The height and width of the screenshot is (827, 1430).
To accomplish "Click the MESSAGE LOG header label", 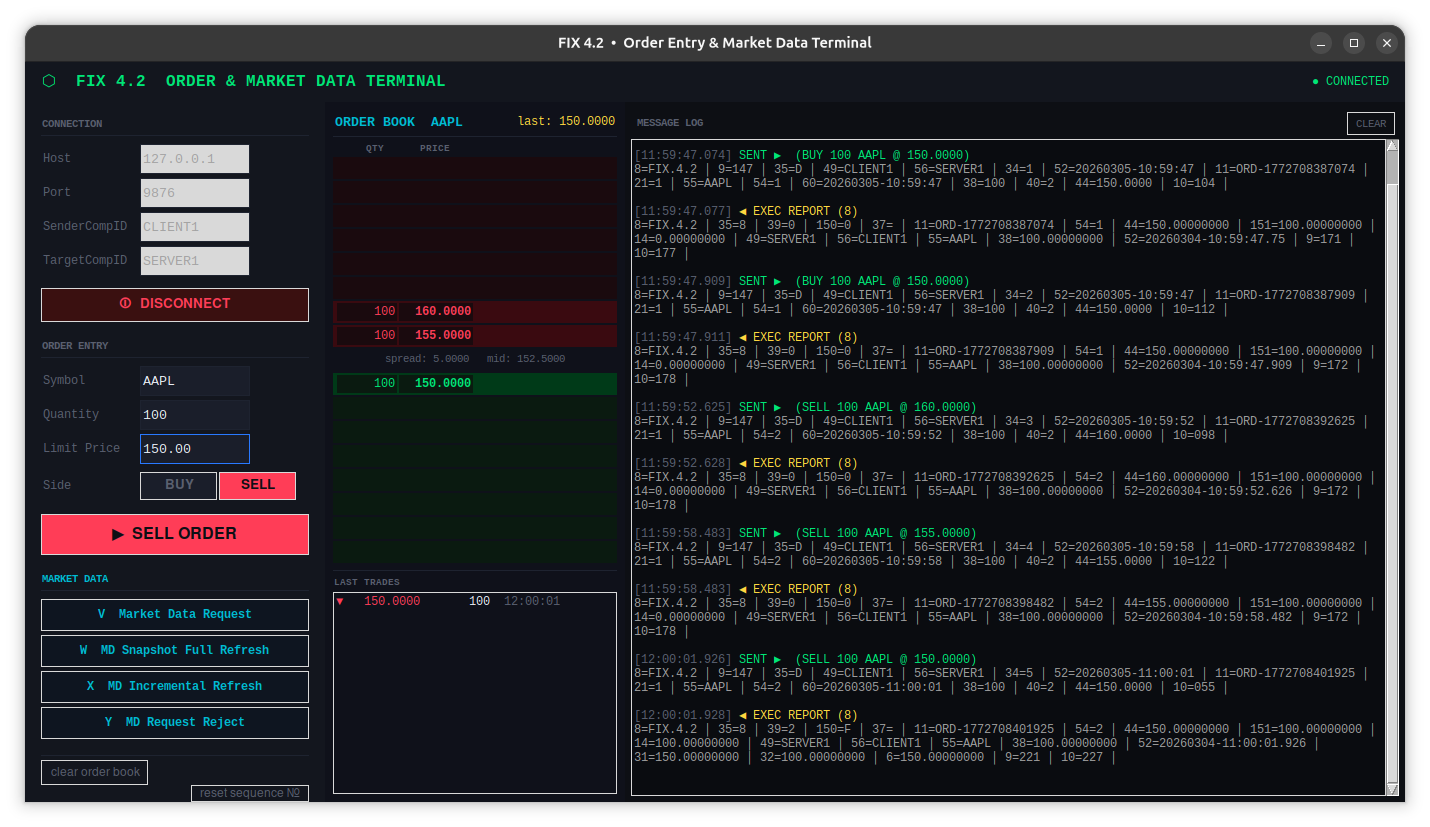I will point(670,123).
